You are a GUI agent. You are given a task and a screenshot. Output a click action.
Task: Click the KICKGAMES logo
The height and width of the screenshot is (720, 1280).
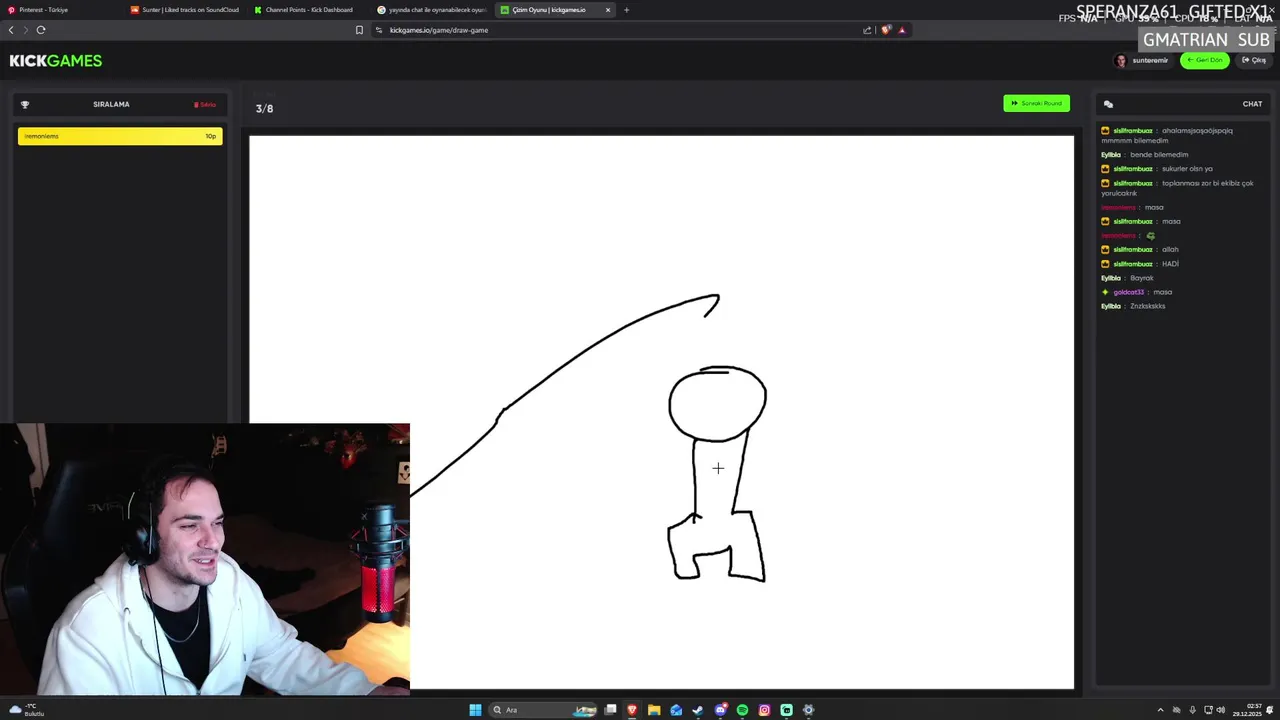pyautogui.click(x=56, y=60)
